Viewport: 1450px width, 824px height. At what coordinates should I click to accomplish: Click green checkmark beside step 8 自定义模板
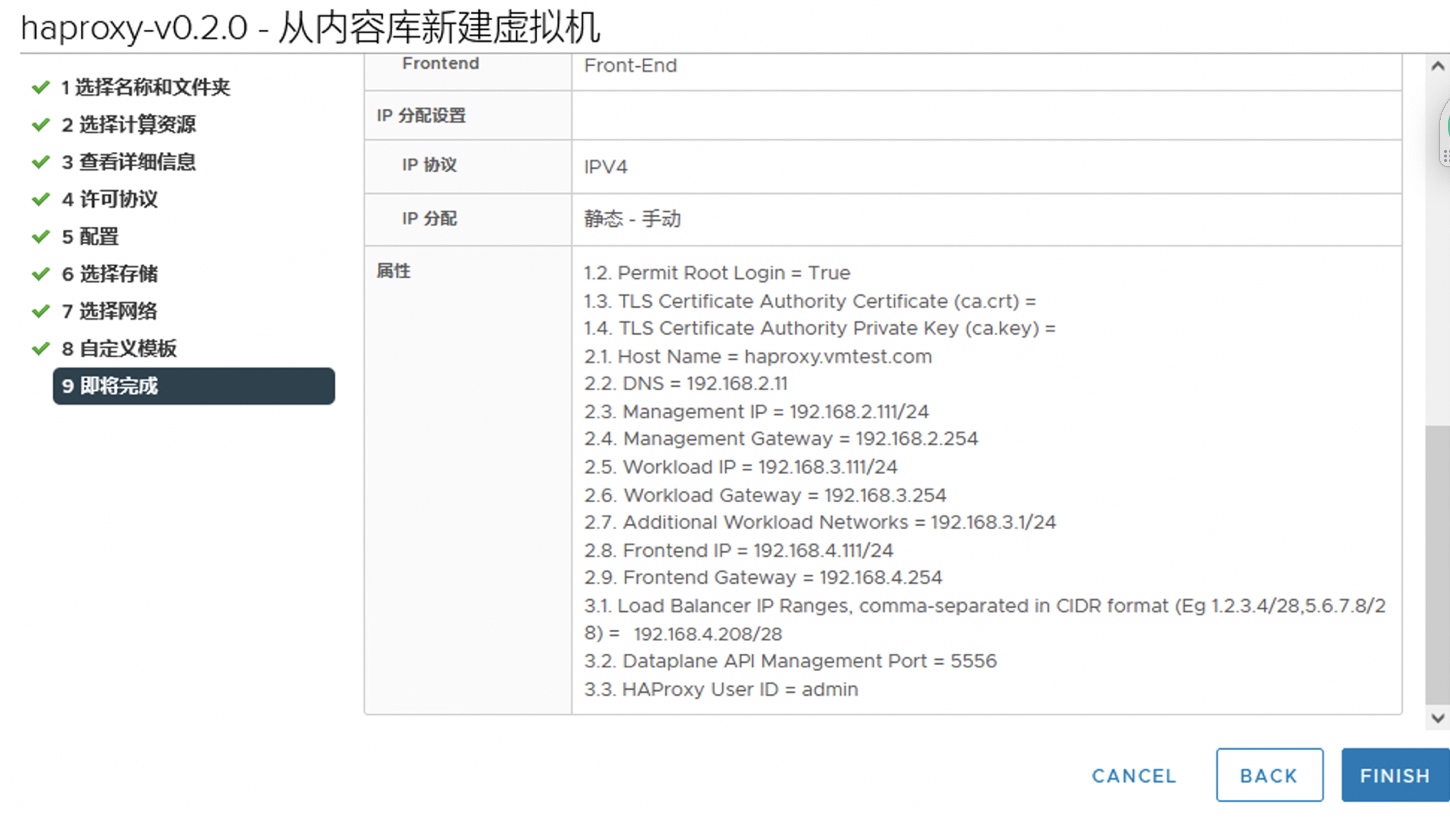pos(41,349)
